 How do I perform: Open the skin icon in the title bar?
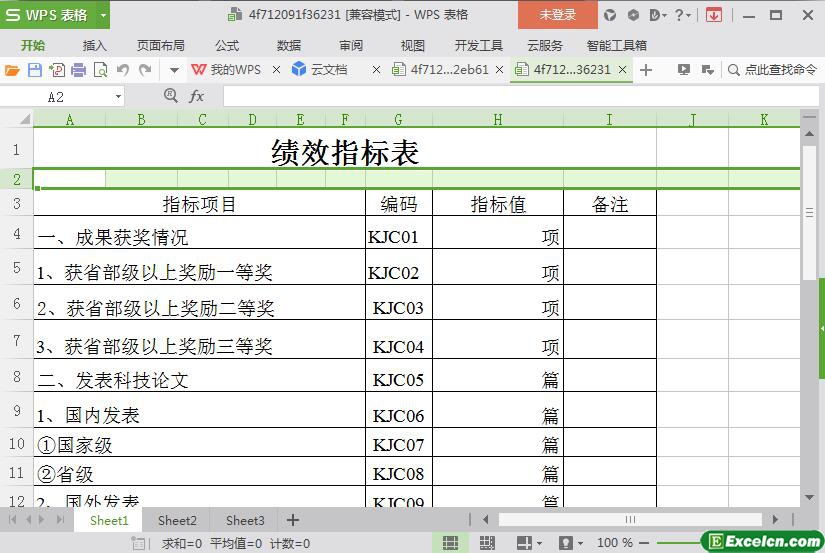coord(610,15)
